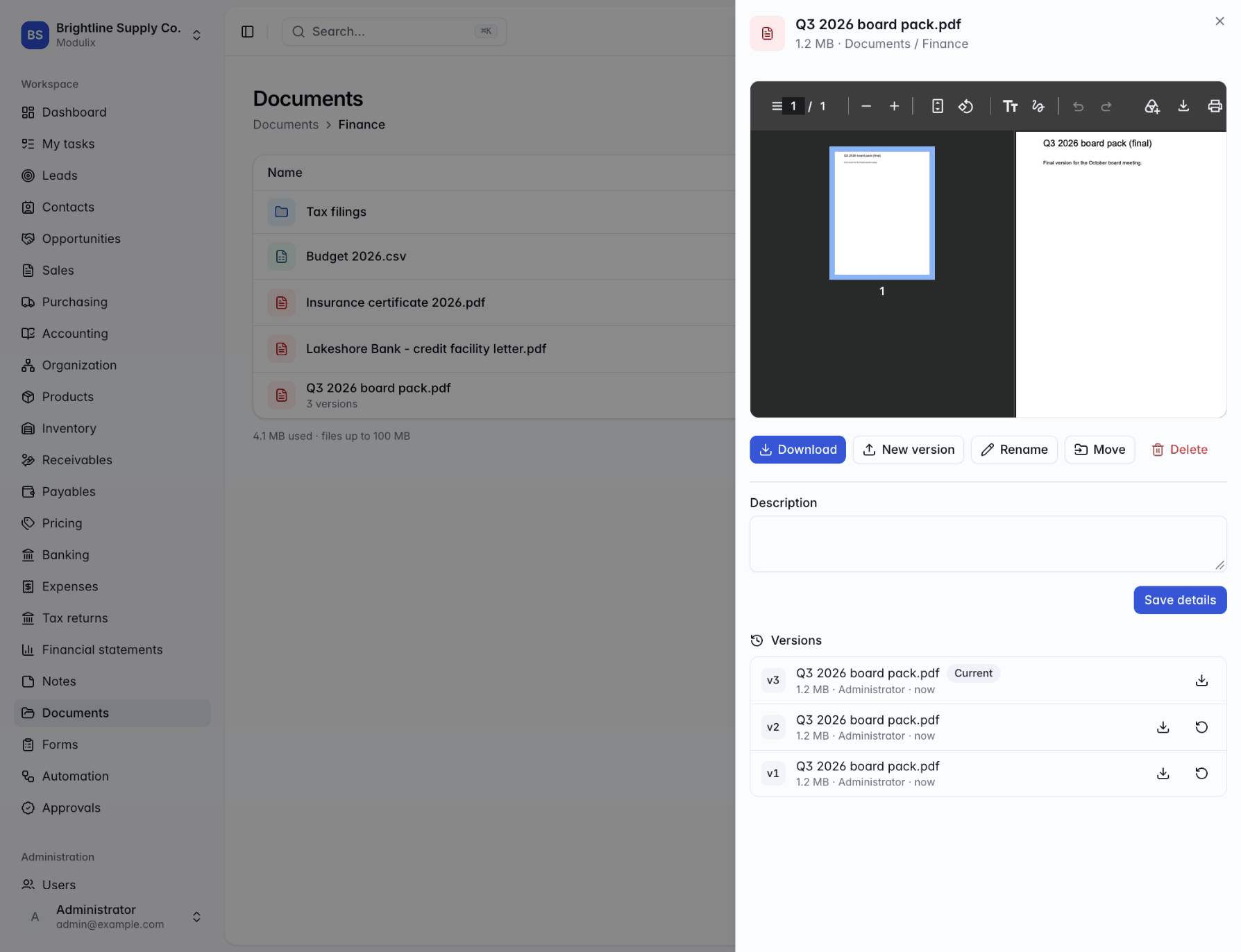Image resolution: width=1241 pixels, height=952 pixels.
Task: Upload a New version
Action: 909,450
